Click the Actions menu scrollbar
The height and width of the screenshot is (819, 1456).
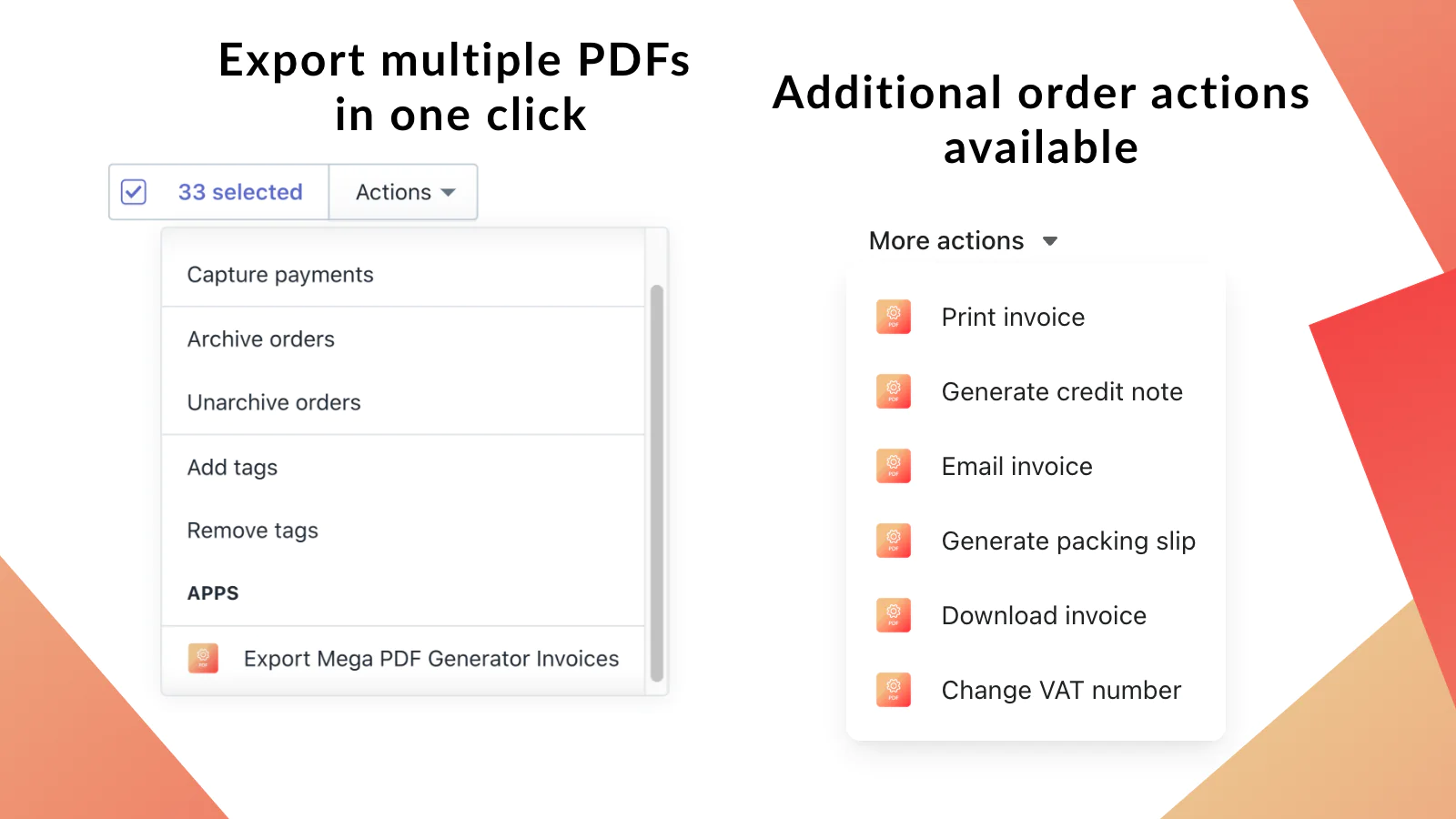coord(657,482)
